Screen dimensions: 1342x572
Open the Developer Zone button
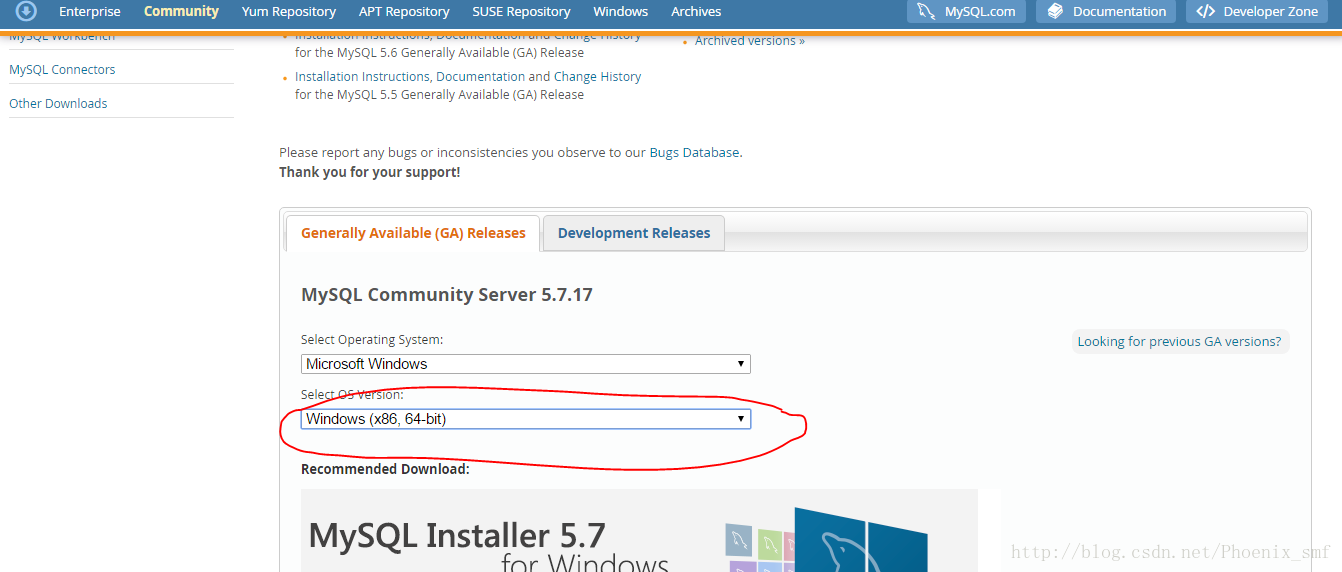[x=1257, y=12]
